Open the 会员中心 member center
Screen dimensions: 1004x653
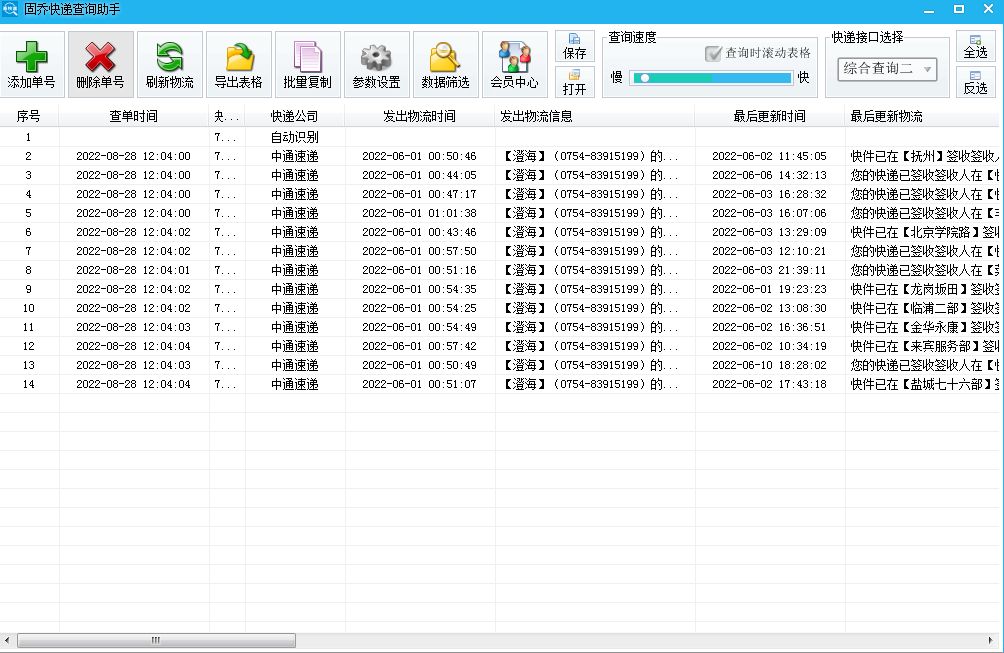click(513, 63)
